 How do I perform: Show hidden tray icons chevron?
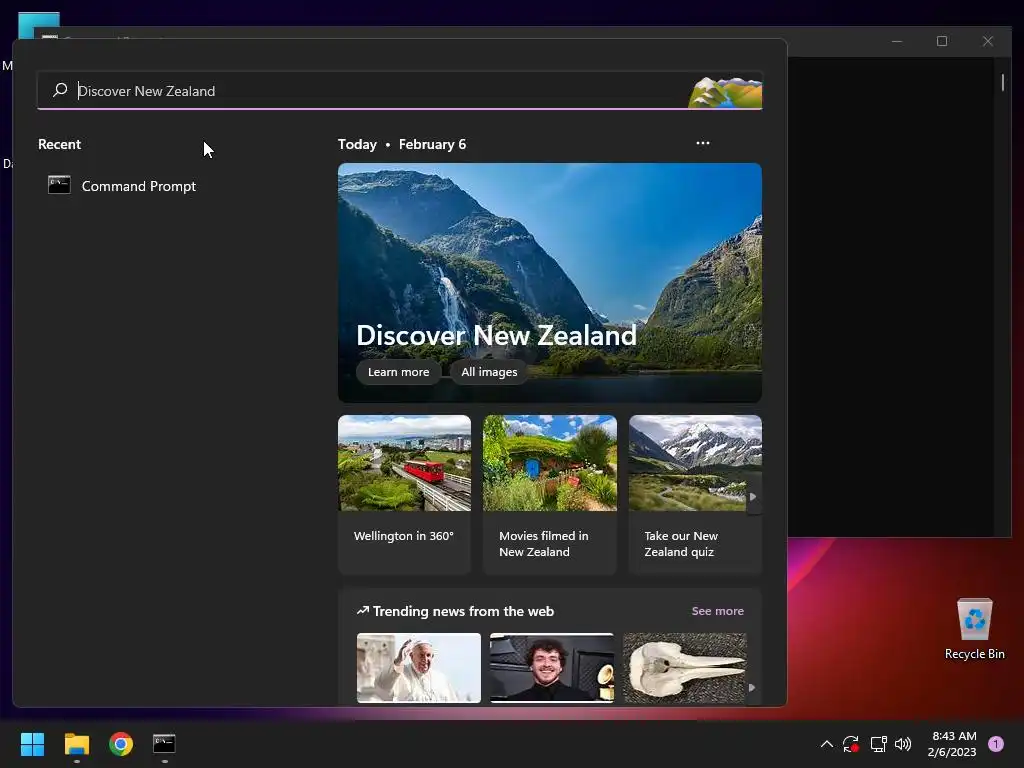tap(827, 744)
